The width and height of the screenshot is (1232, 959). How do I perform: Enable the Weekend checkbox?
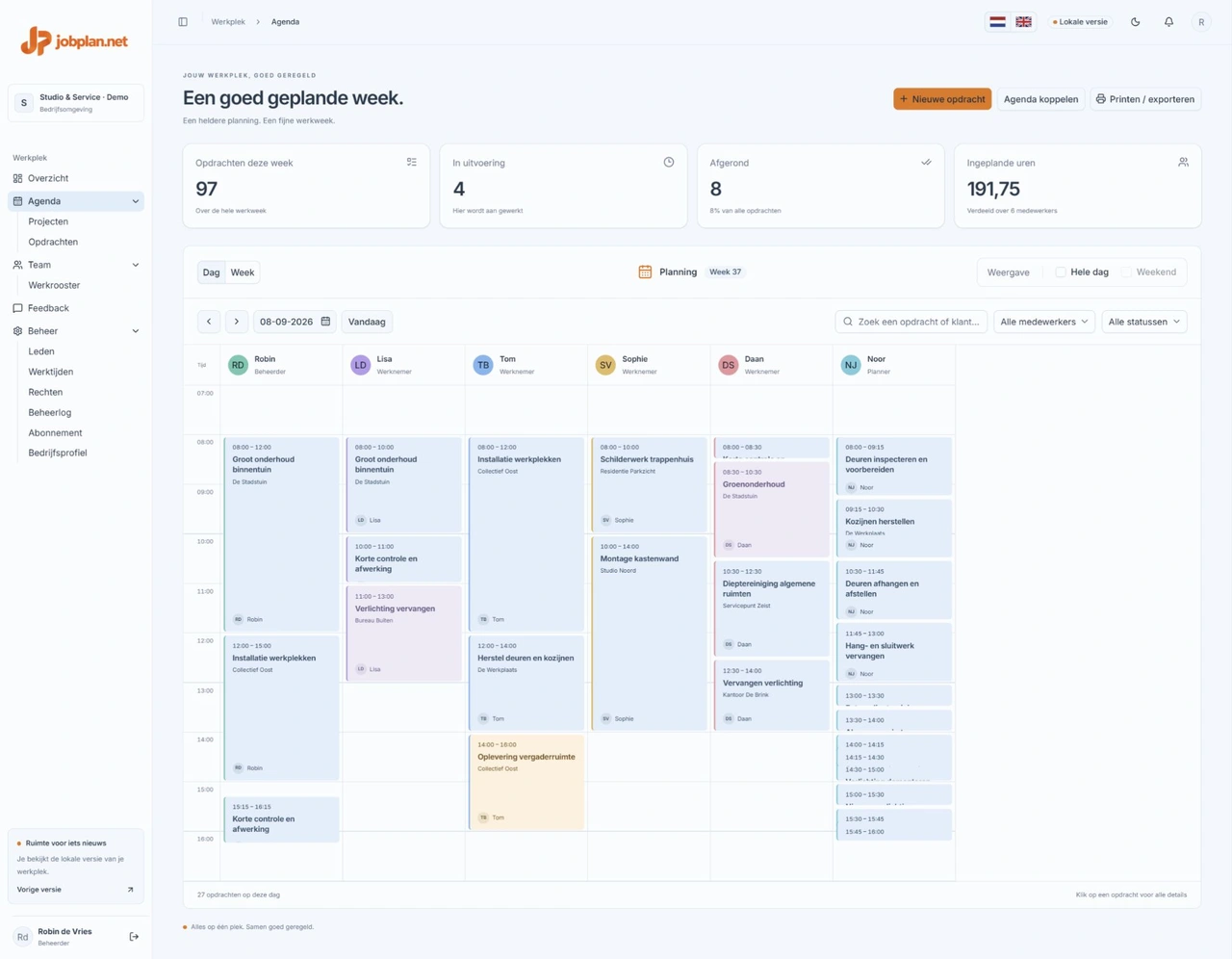[x=1127, y=272]
